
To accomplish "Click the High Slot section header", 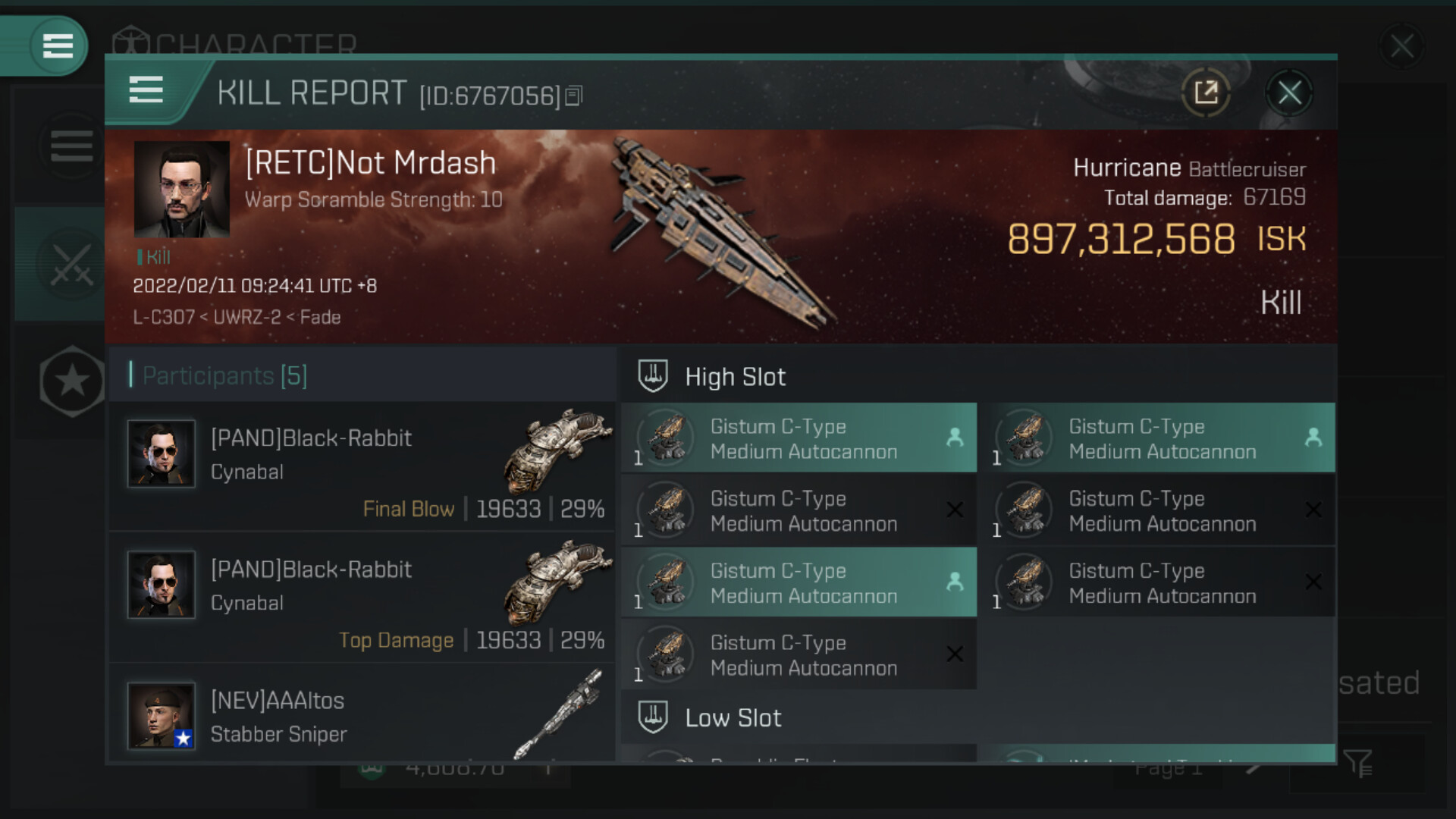I will (736, 377).
